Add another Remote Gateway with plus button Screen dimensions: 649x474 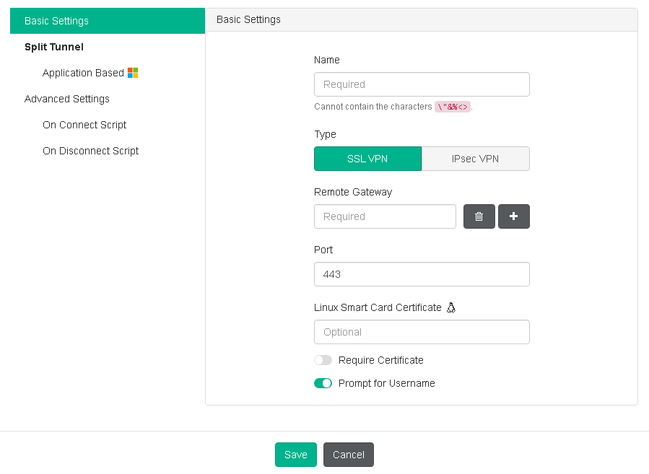click(514, 216)
